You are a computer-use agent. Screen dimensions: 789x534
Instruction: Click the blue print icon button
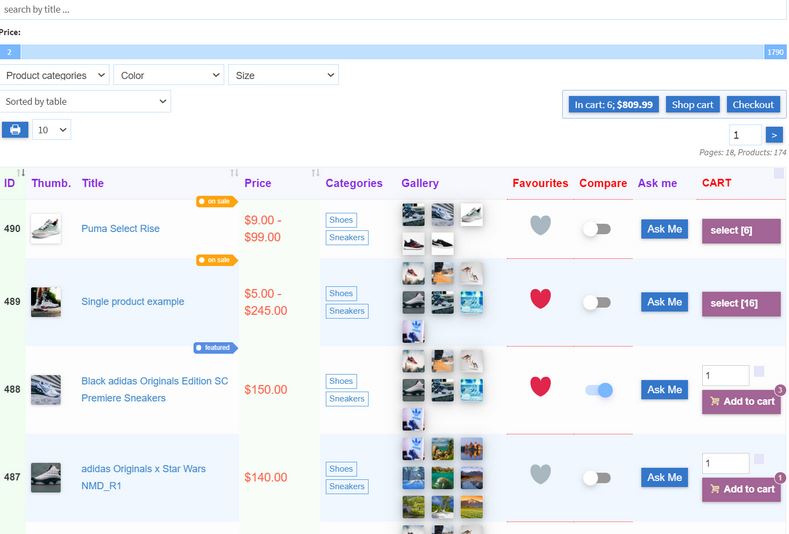15,130
